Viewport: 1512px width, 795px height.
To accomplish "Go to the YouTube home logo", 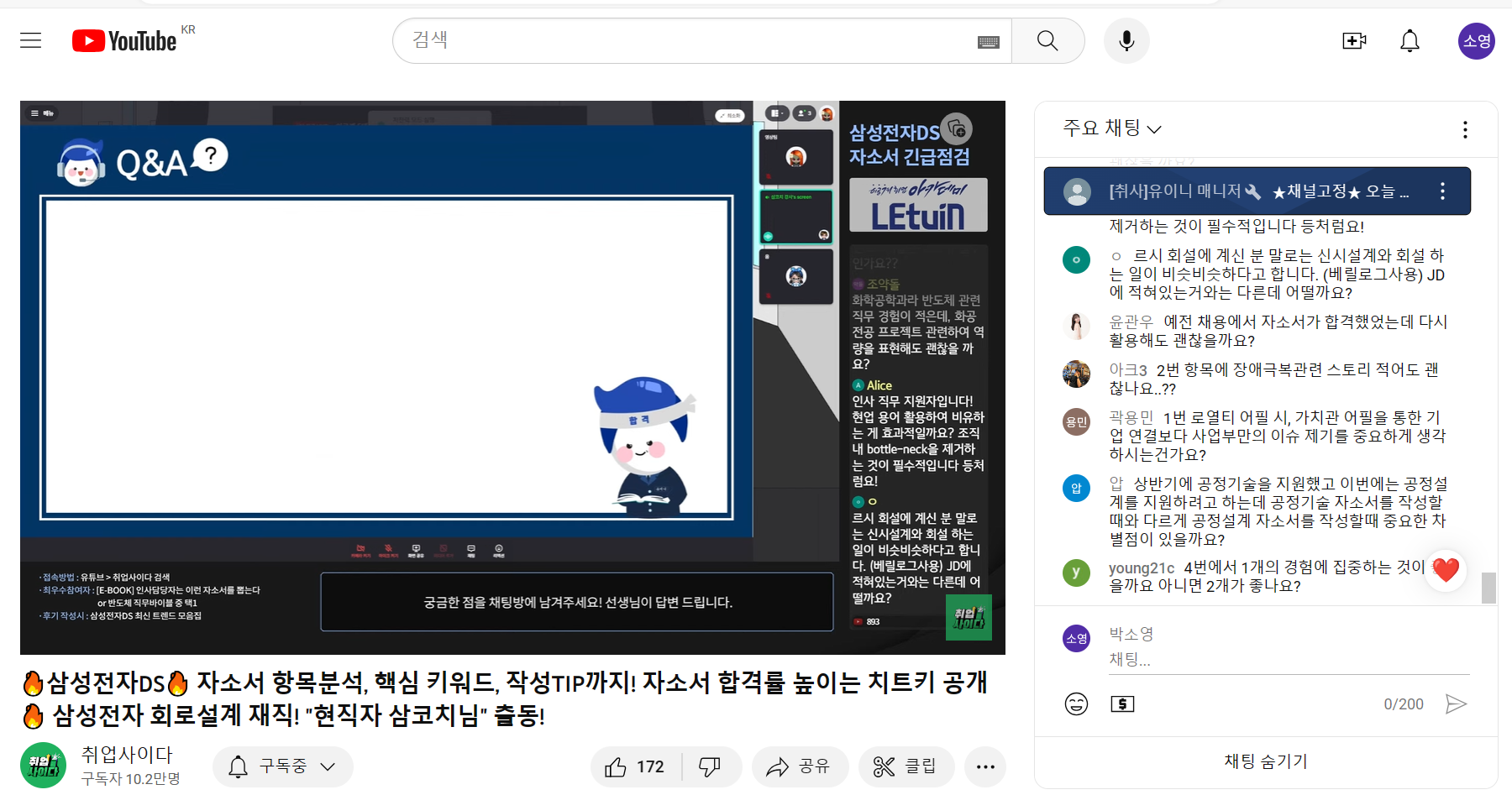I will [124, 40].
